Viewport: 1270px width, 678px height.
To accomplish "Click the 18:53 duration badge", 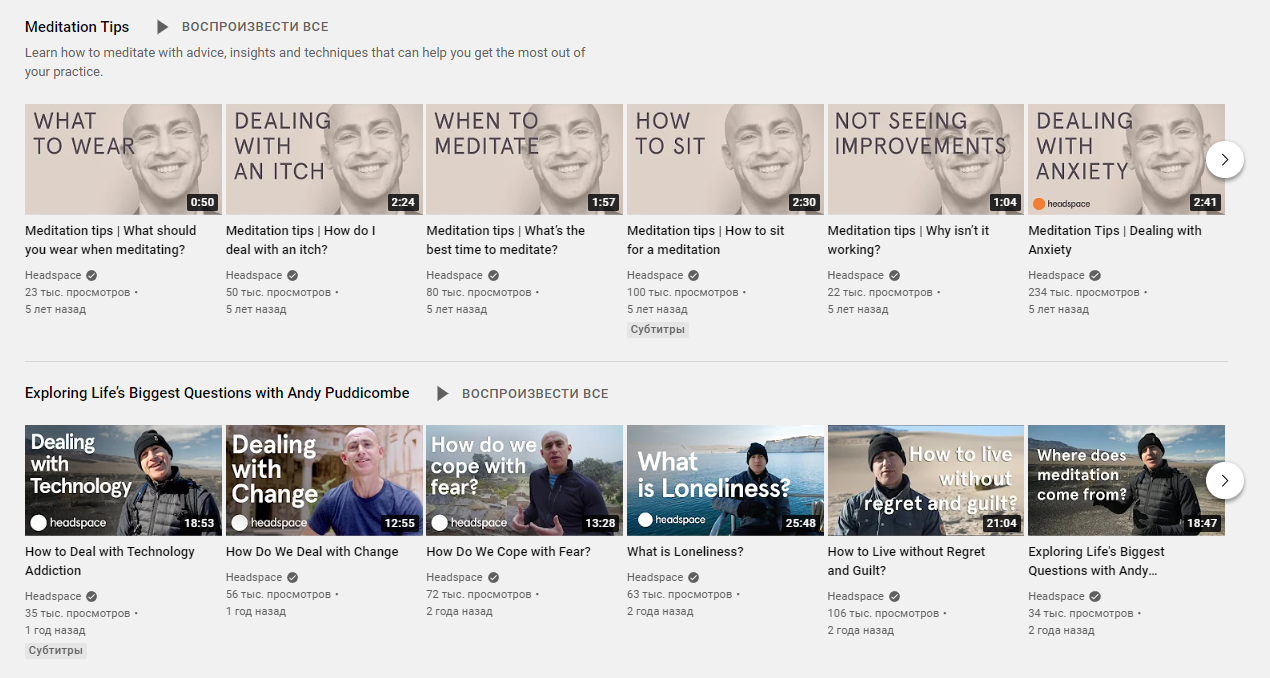I will coord(199,523).
